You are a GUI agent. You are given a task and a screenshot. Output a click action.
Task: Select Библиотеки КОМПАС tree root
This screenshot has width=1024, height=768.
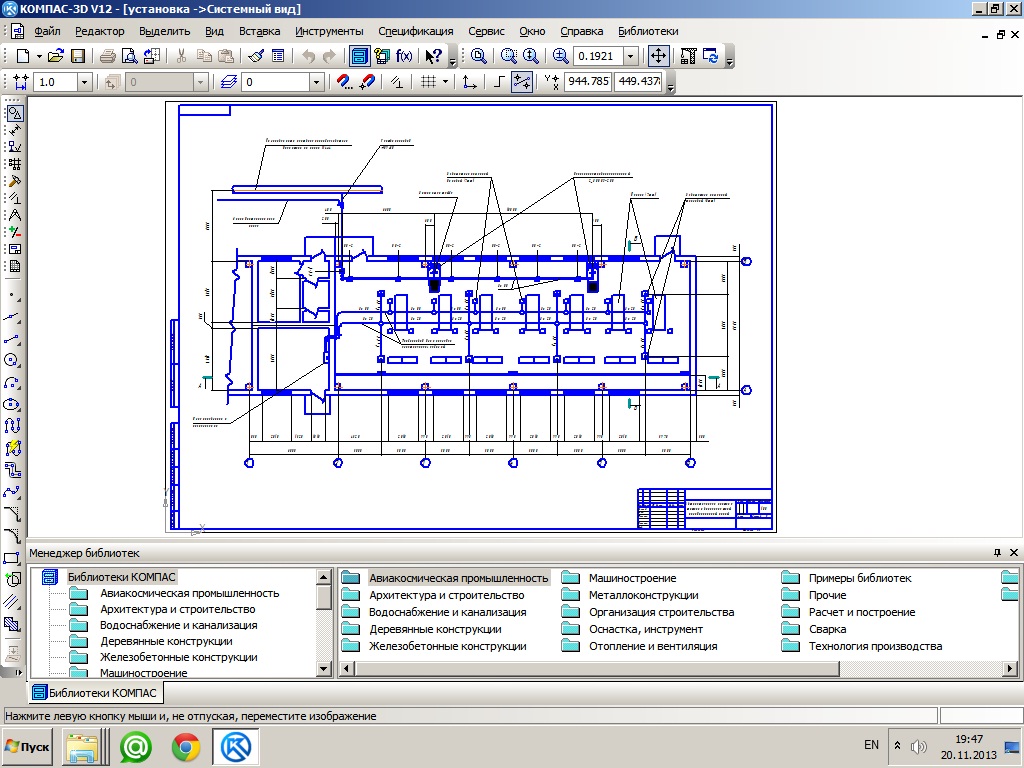(x=121, y=577)
